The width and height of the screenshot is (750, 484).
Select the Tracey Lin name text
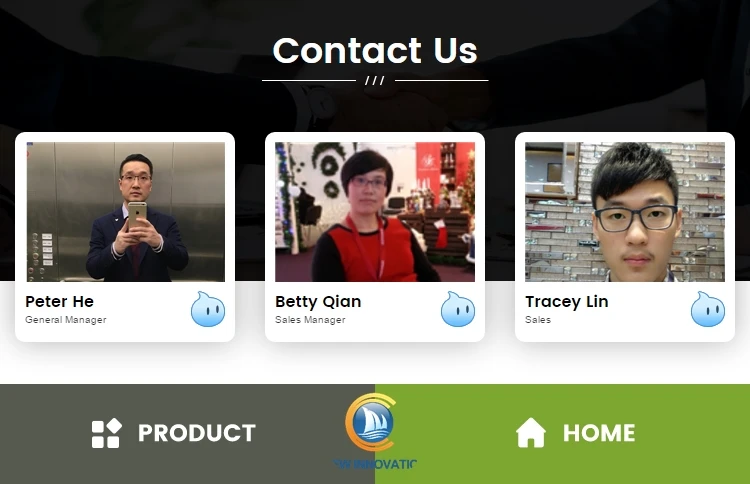567,302
